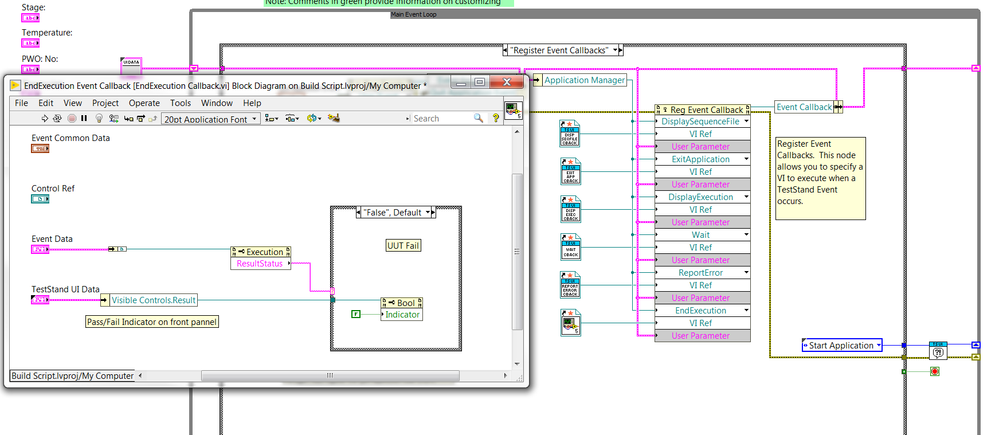Click the Bool property node
The image size is (999, 435).
pyautogui.click(x=401, y=303)
